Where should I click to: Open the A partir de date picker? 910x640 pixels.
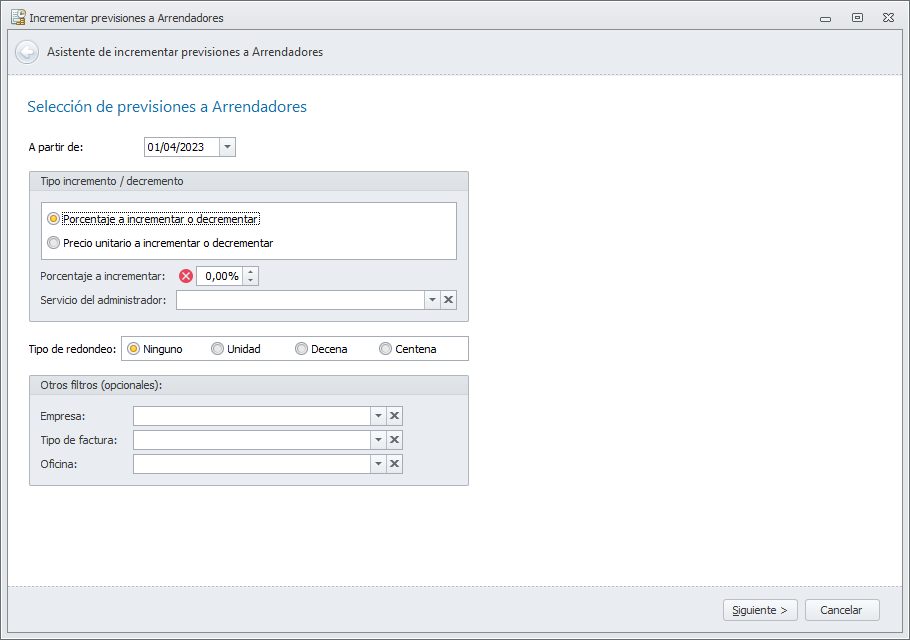tap(228, 147)
